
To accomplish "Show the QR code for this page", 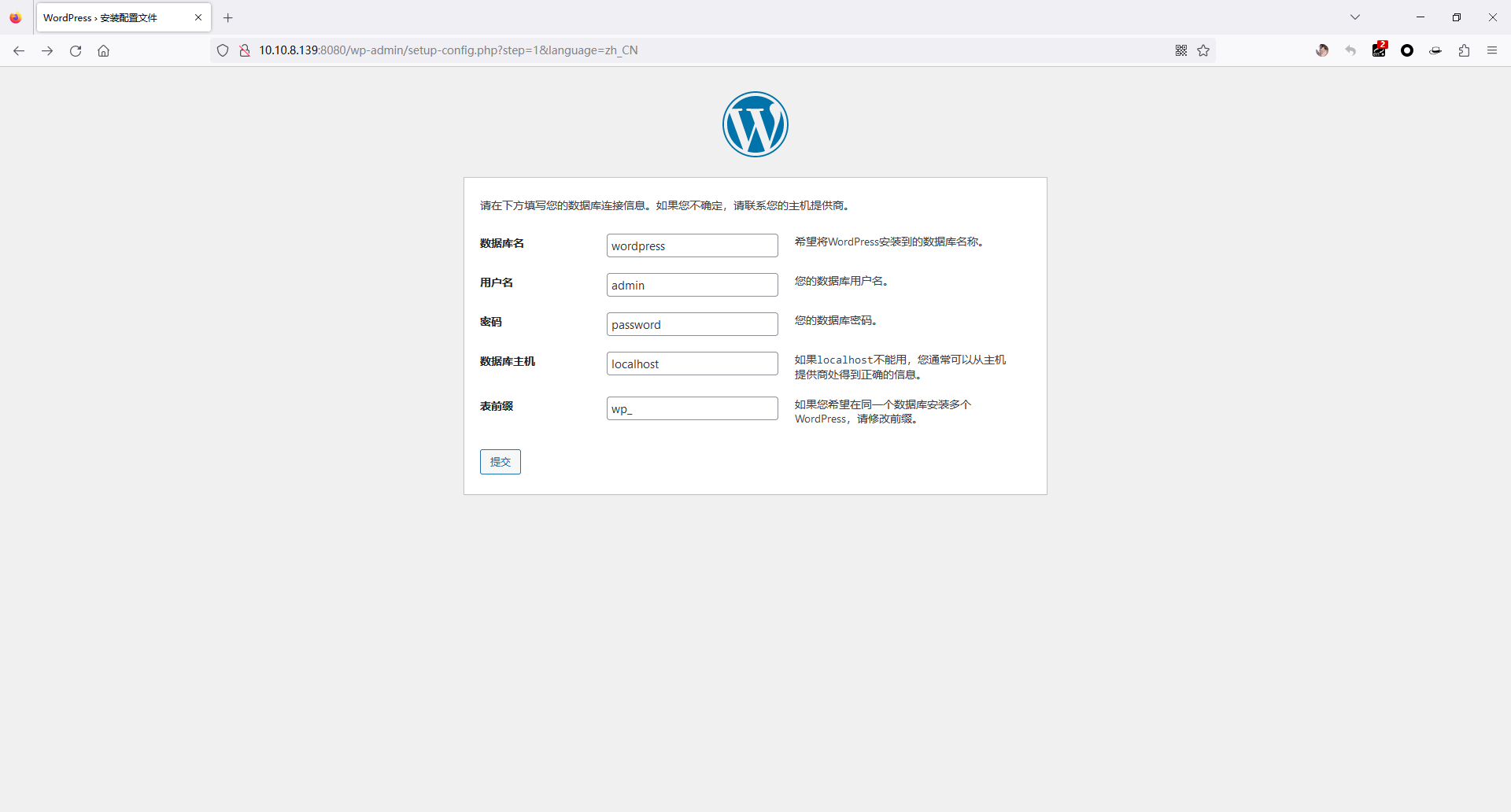I will pos(1181,50).
